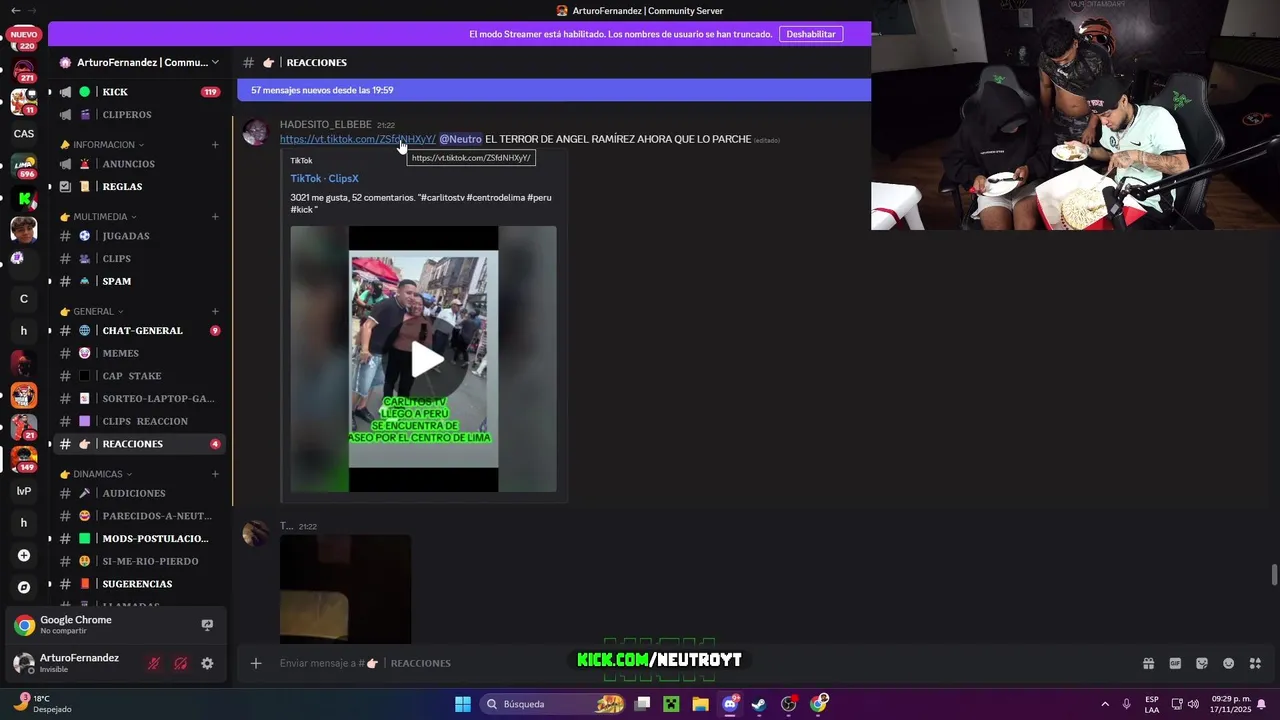1280x720 pixels.
Task: Open File Explorer from the taskbar
Action: [x=700, y=704]
